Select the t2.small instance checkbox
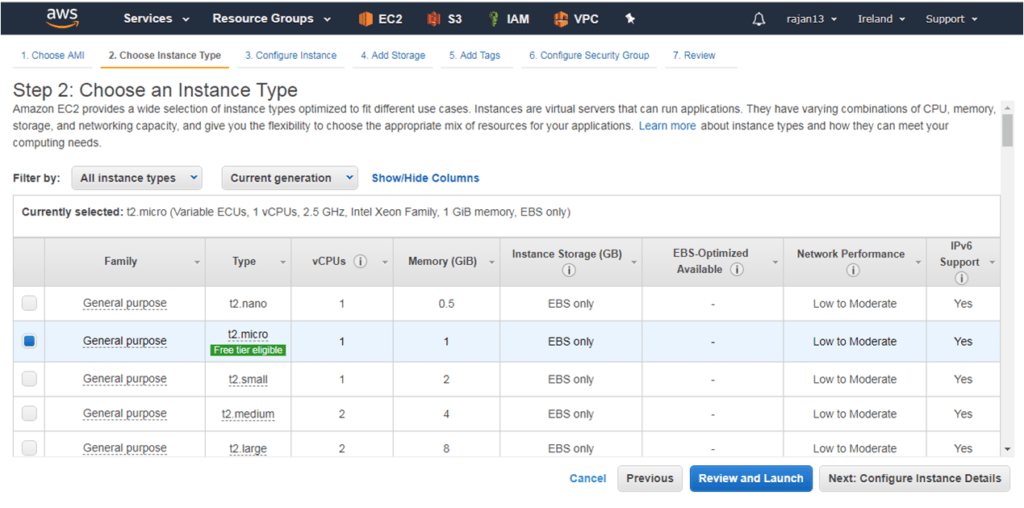The image size is (1024, 508). click(29, 379)
